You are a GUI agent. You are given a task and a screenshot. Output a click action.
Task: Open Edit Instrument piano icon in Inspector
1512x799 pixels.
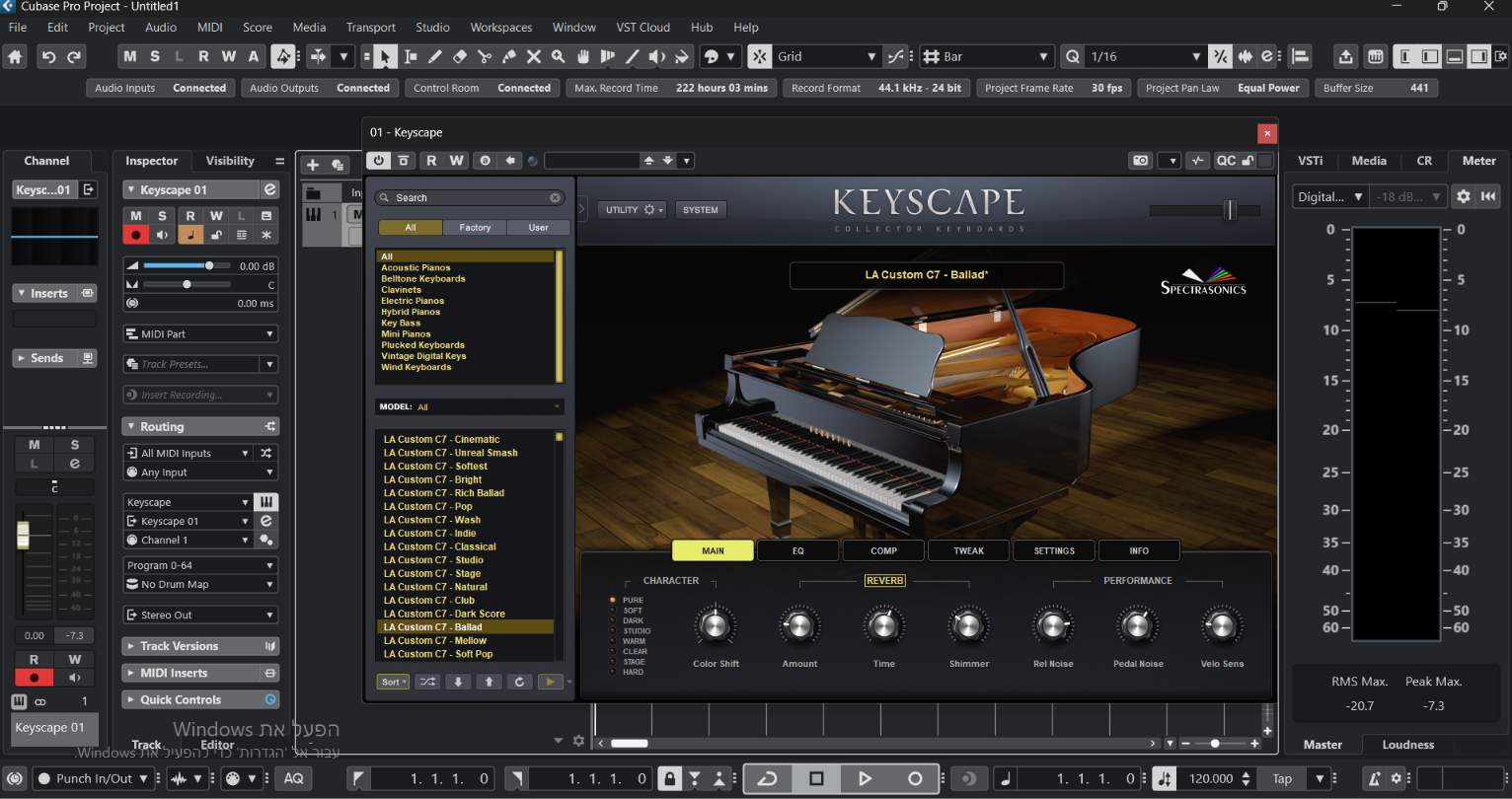tap(266, 502)
